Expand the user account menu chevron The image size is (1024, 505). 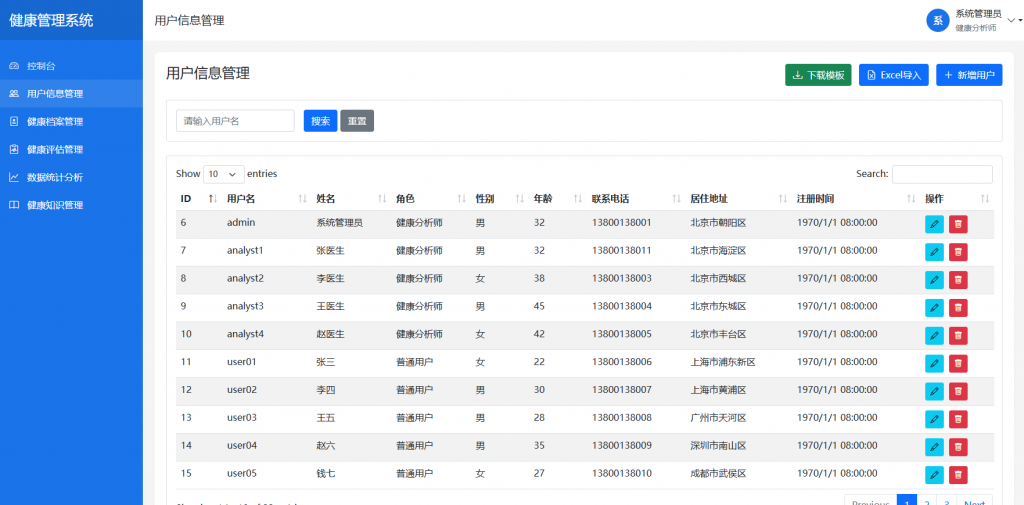(x=1012, y=20)
